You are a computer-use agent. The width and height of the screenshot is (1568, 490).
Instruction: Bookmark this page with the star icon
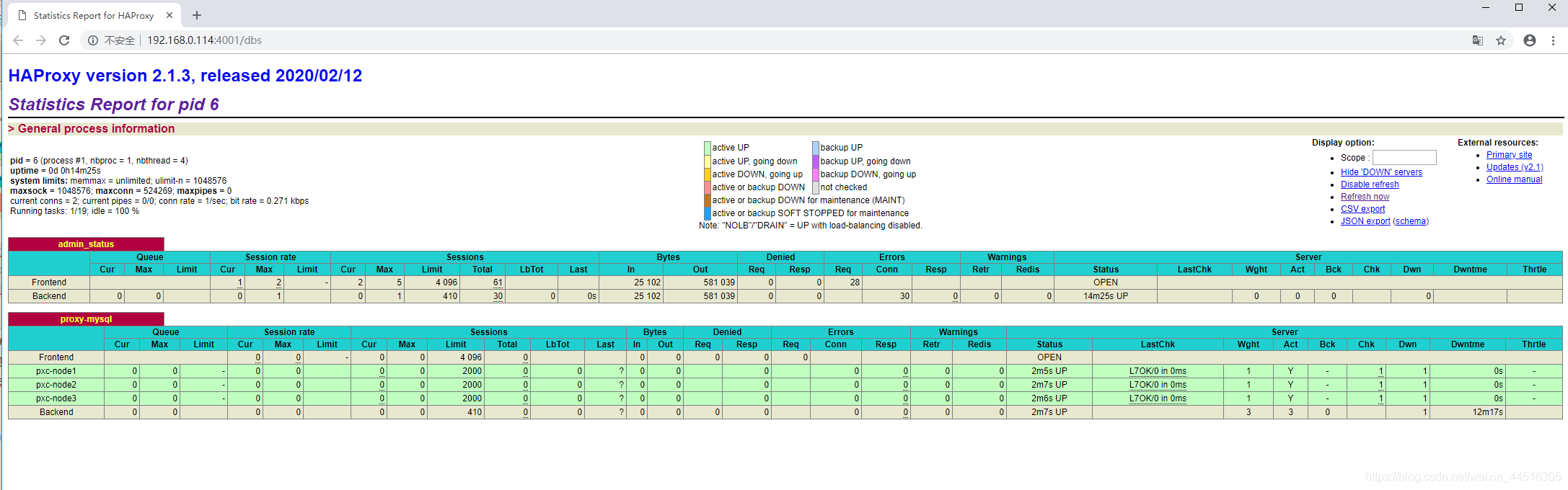pyautogui.click(x=1501, y=40)
